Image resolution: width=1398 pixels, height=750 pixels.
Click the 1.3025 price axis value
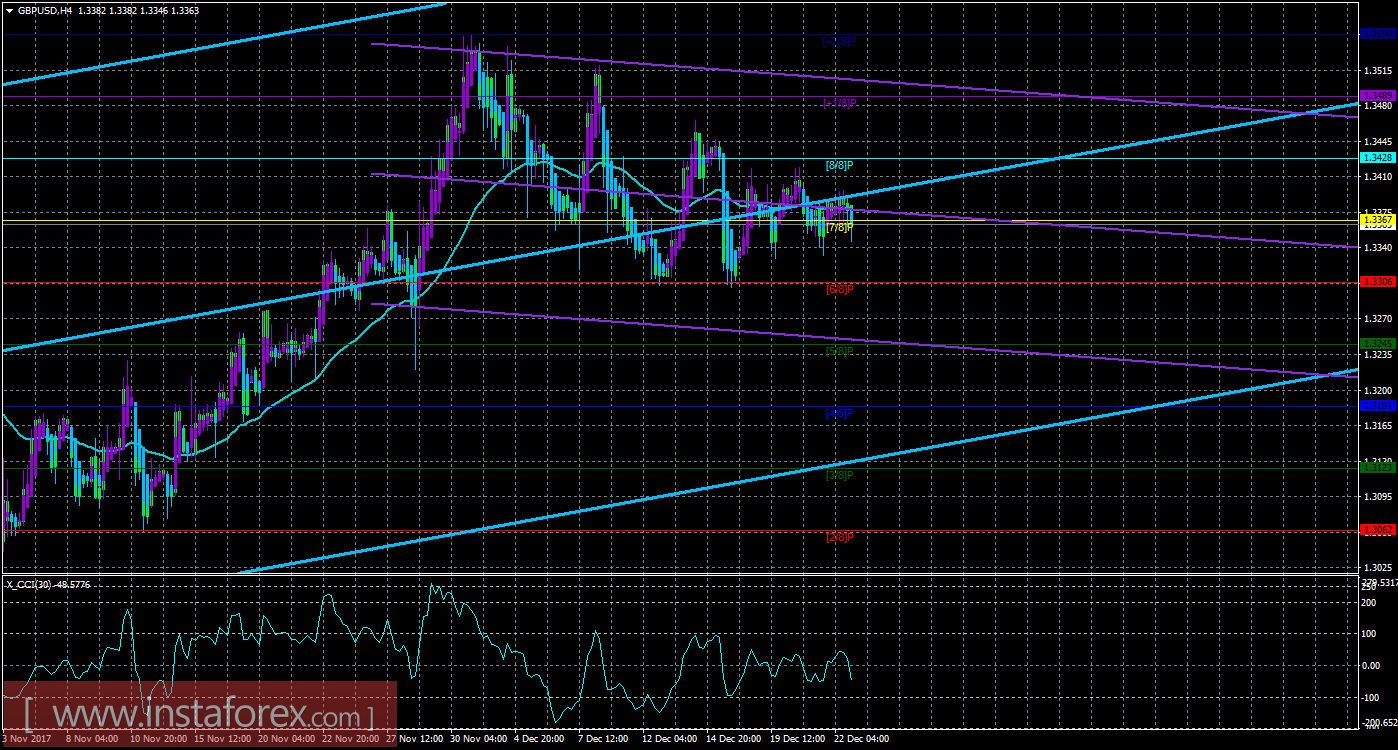tap(1378, 568)
